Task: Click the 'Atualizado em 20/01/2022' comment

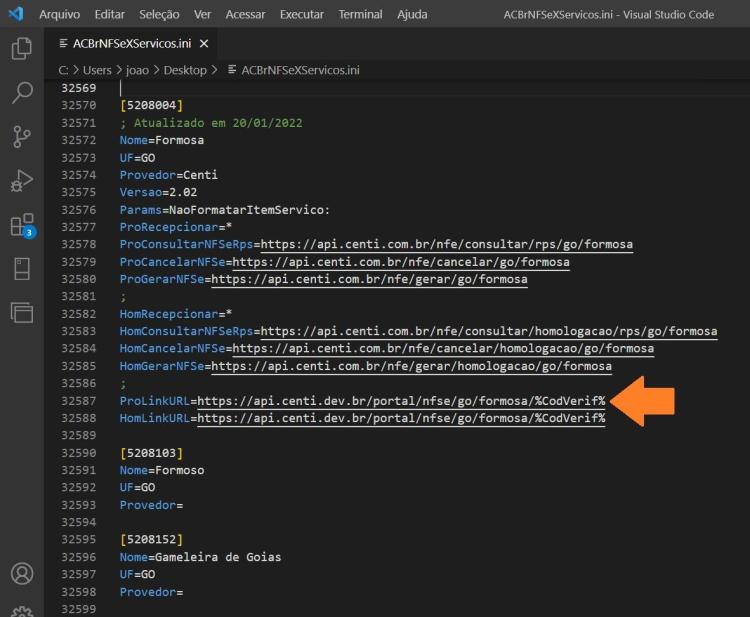Action: click(x=211, y=123)
